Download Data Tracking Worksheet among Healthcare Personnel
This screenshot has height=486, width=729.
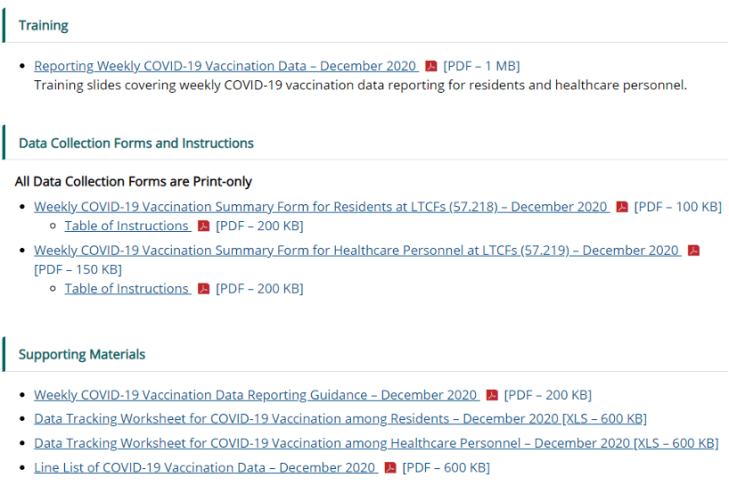tap(375, 443)
